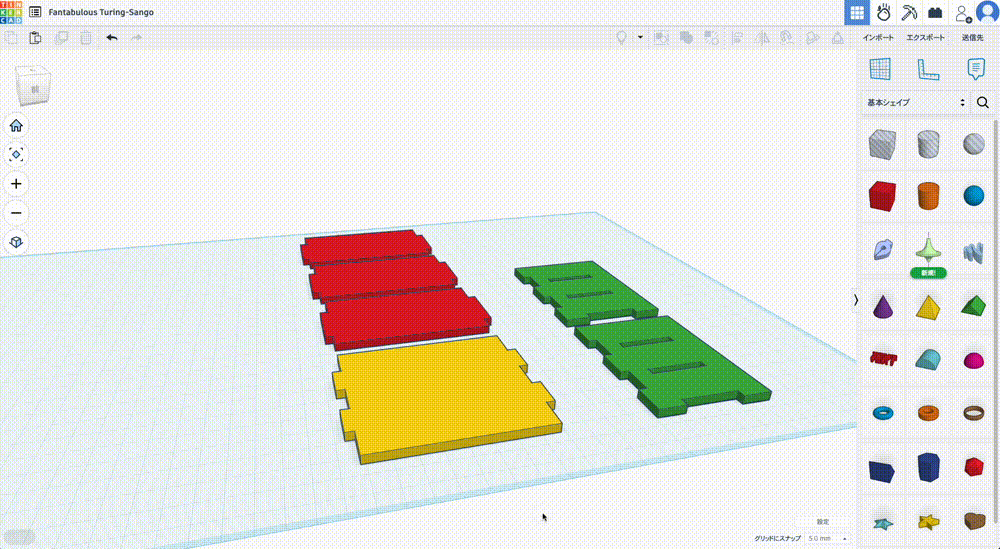Zoom in with the plus button
Viewport: 1000px width, 549px height.
pos(16,184)
